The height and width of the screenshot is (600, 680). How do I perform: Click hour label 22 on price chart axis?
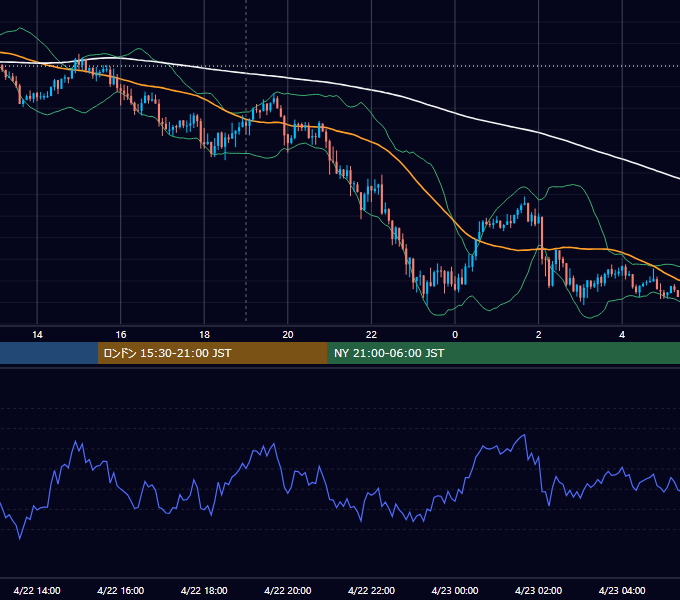pos(371,334)
